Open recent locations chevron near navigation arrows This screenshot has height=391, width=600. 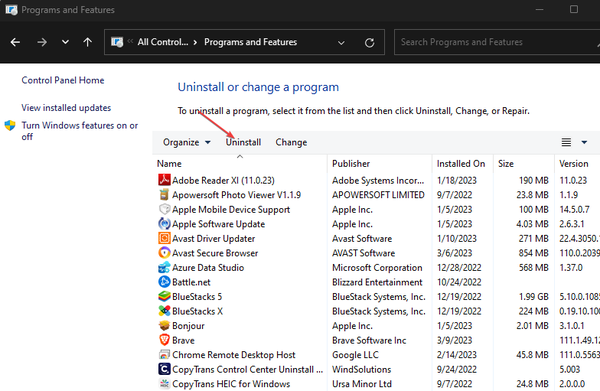coord(65,42)
